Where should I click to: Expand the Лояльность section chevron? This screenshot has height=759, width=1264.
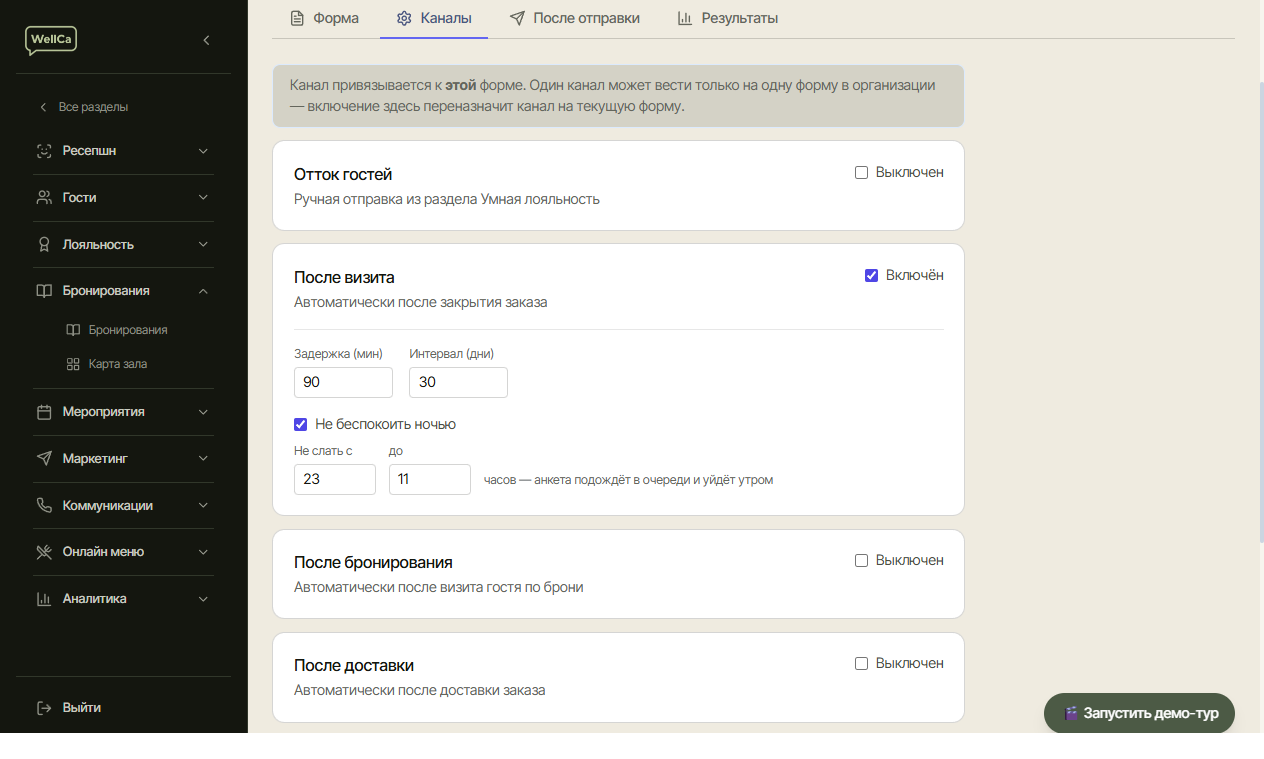click(x=203, y=245)
